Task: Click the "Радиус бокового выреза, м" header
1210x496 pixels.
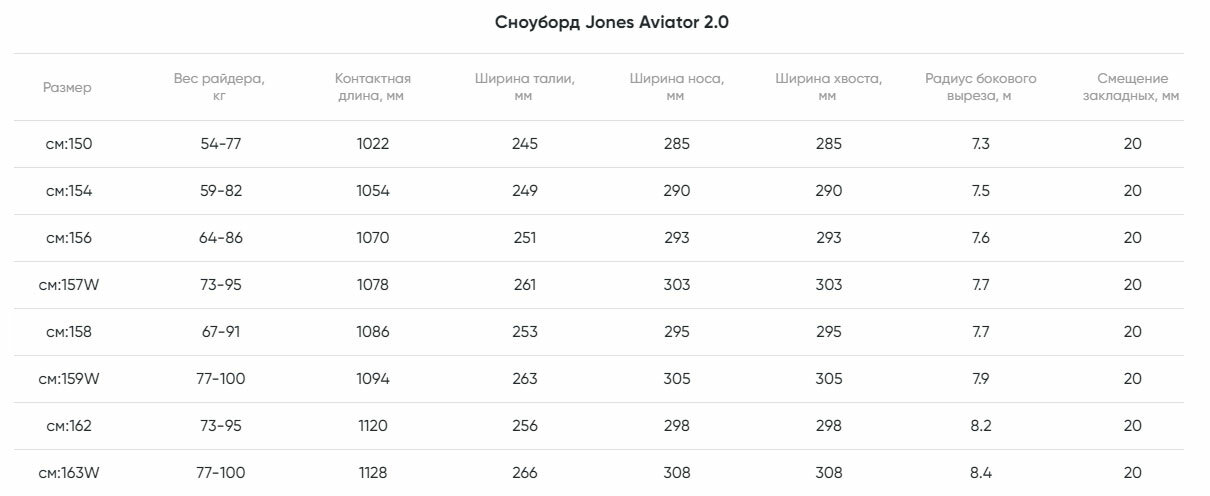Action: click(980, 87)
